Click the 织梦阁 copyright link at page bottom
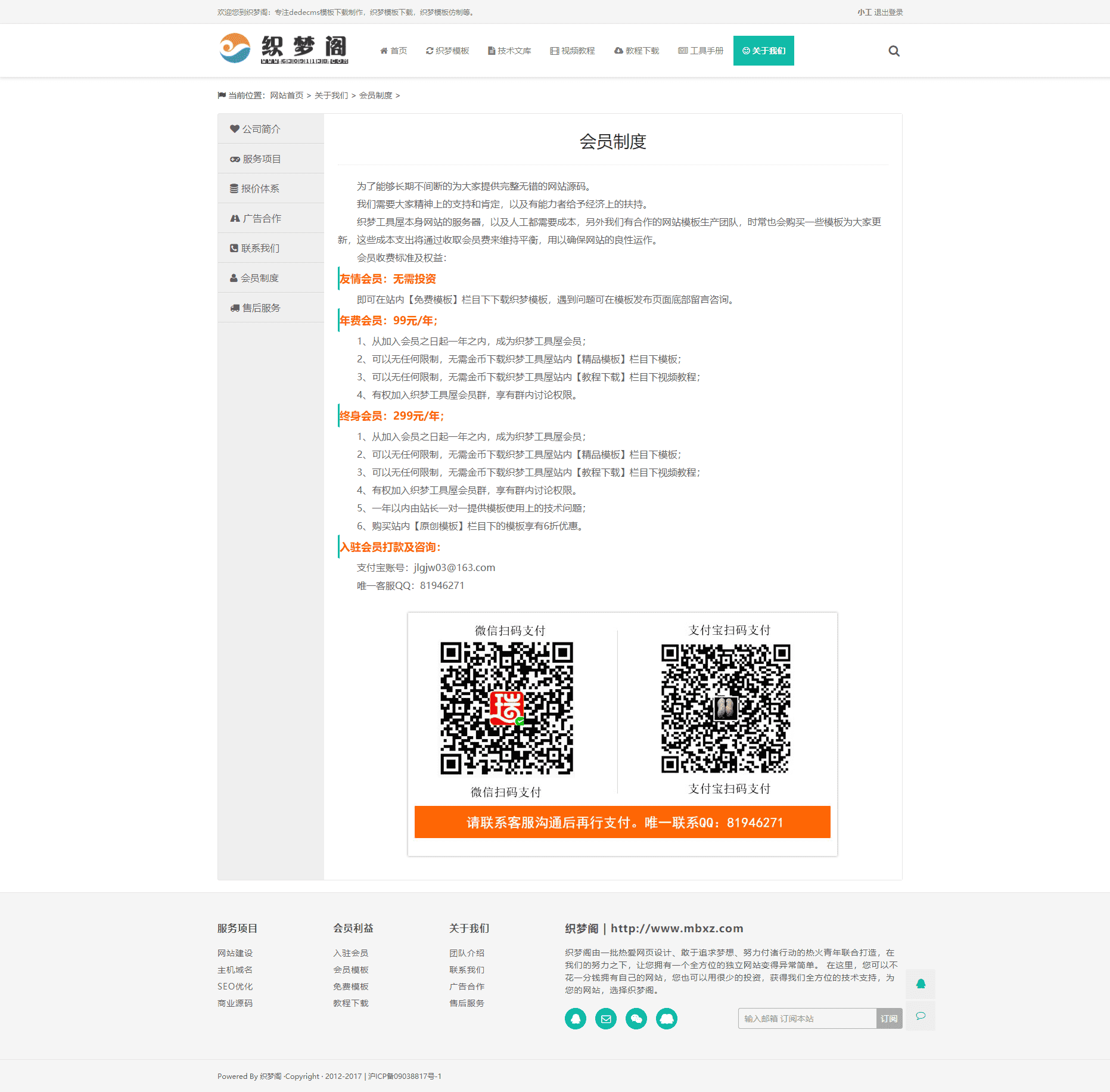This screenshot has height=1092, width=1110. pos(270,1077)
